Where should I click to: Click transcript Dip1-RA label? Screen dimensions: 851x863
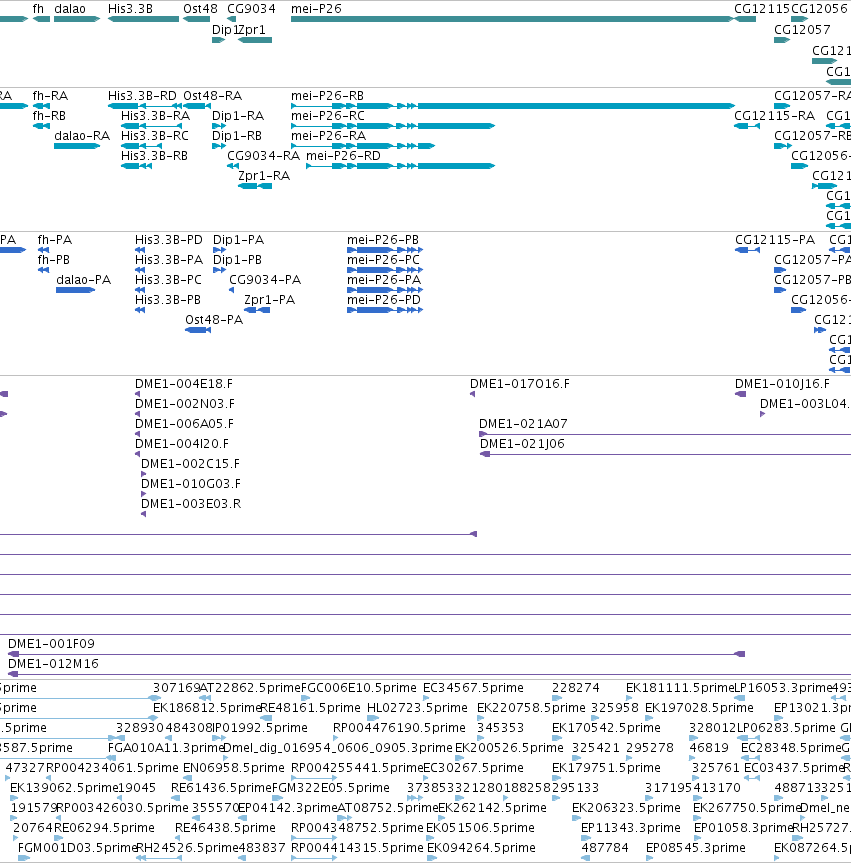(x=238, y=116)
